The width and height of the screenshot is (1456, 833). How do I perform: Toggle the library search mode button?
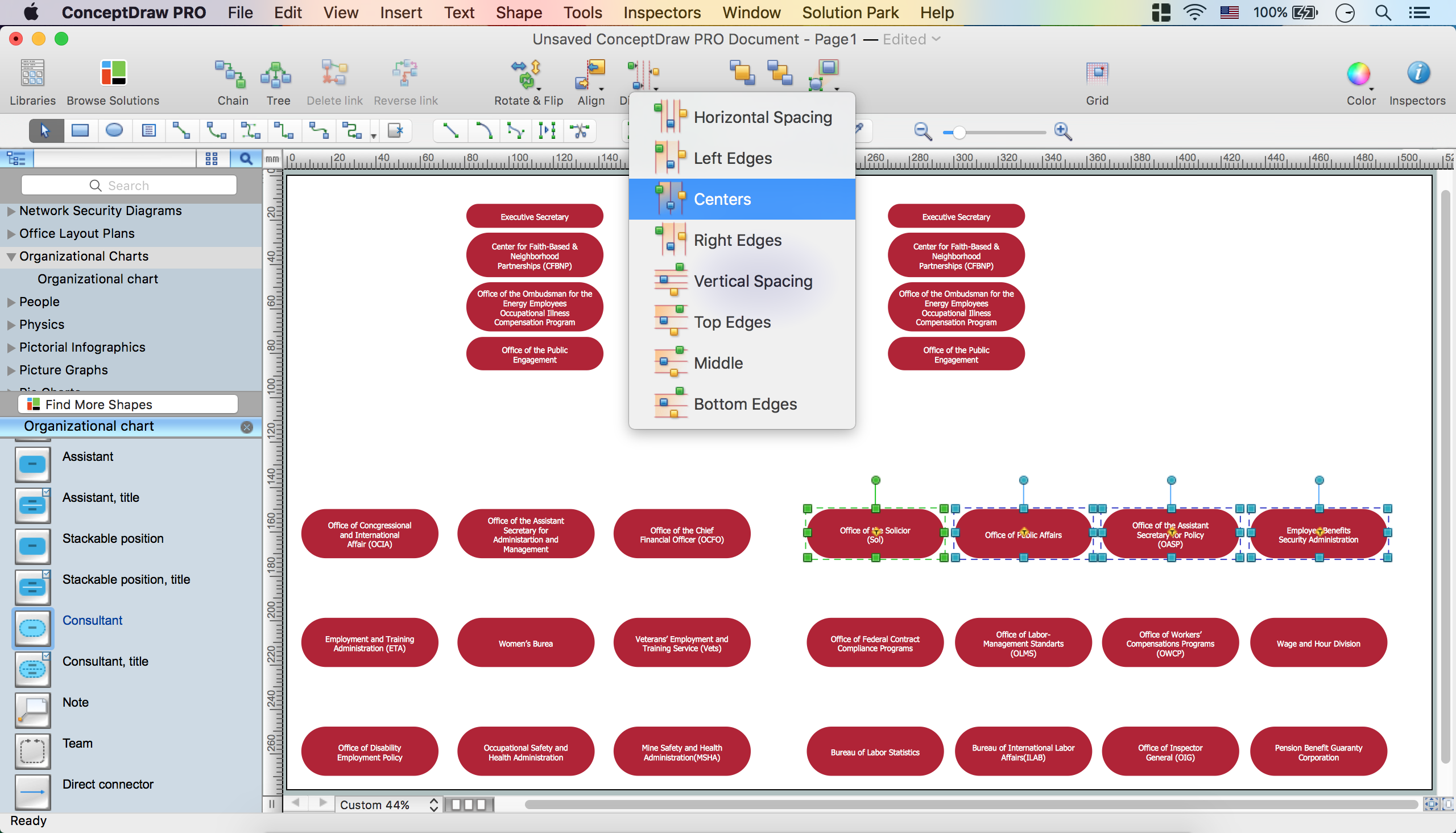pyautogui.click(x=246, y=159)
